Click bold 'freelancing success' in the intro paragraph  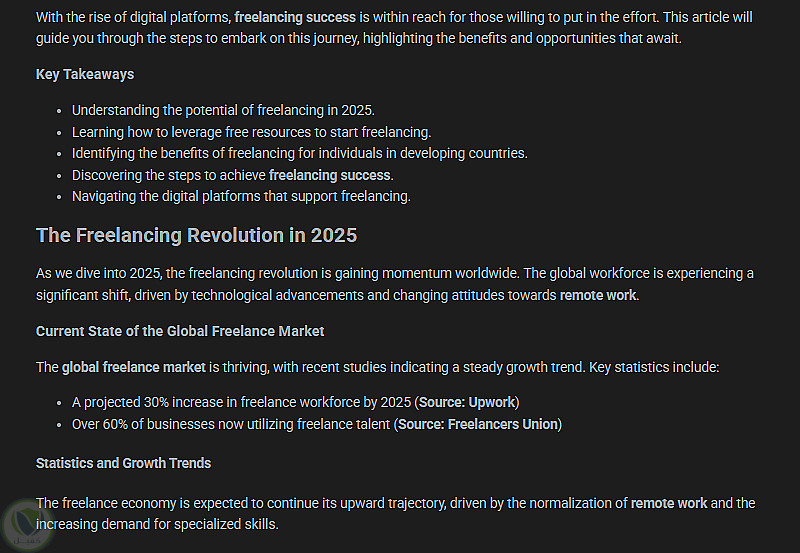point(295,18)
